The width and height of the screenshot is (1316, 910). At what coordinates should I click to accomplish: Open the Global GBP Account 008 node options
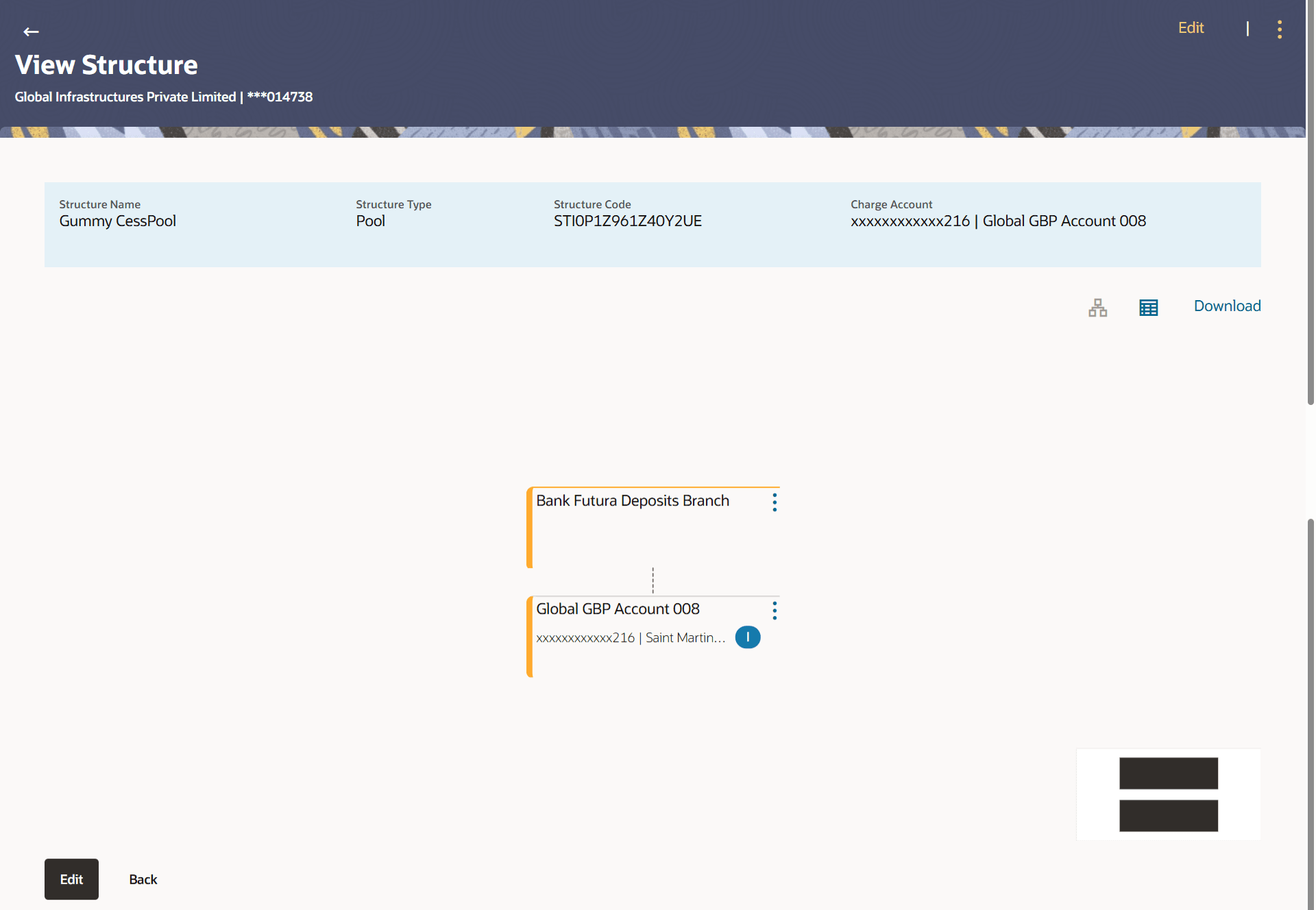[775, 611]
